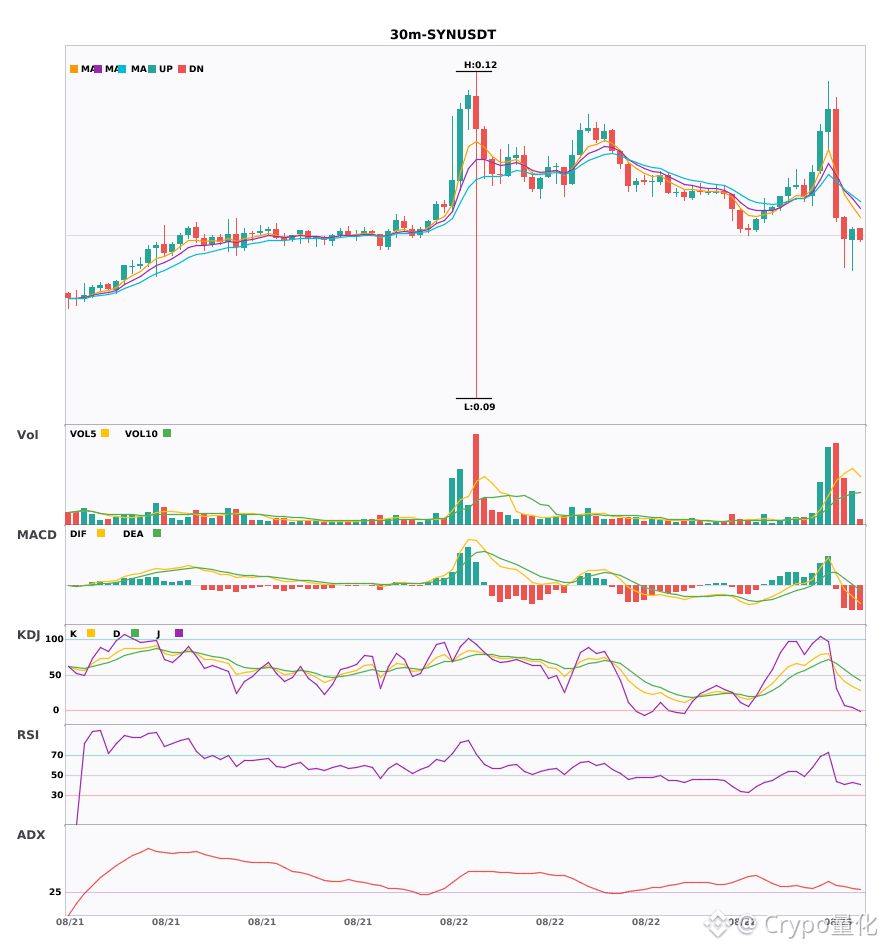The height and width of the screenshot is (950, 885).
Task: Click the green VOL10 swatch
Action: pos(167,433)
